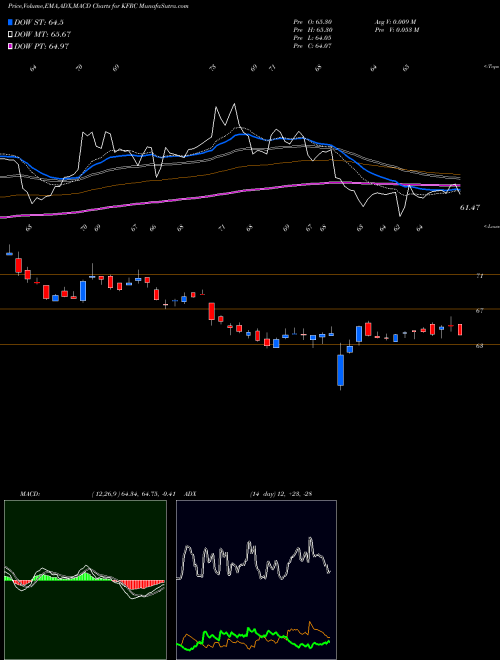This screenshot has height=660, width=500.
Task: Click the ADX (14 day) values text
Action: point(281,494)
